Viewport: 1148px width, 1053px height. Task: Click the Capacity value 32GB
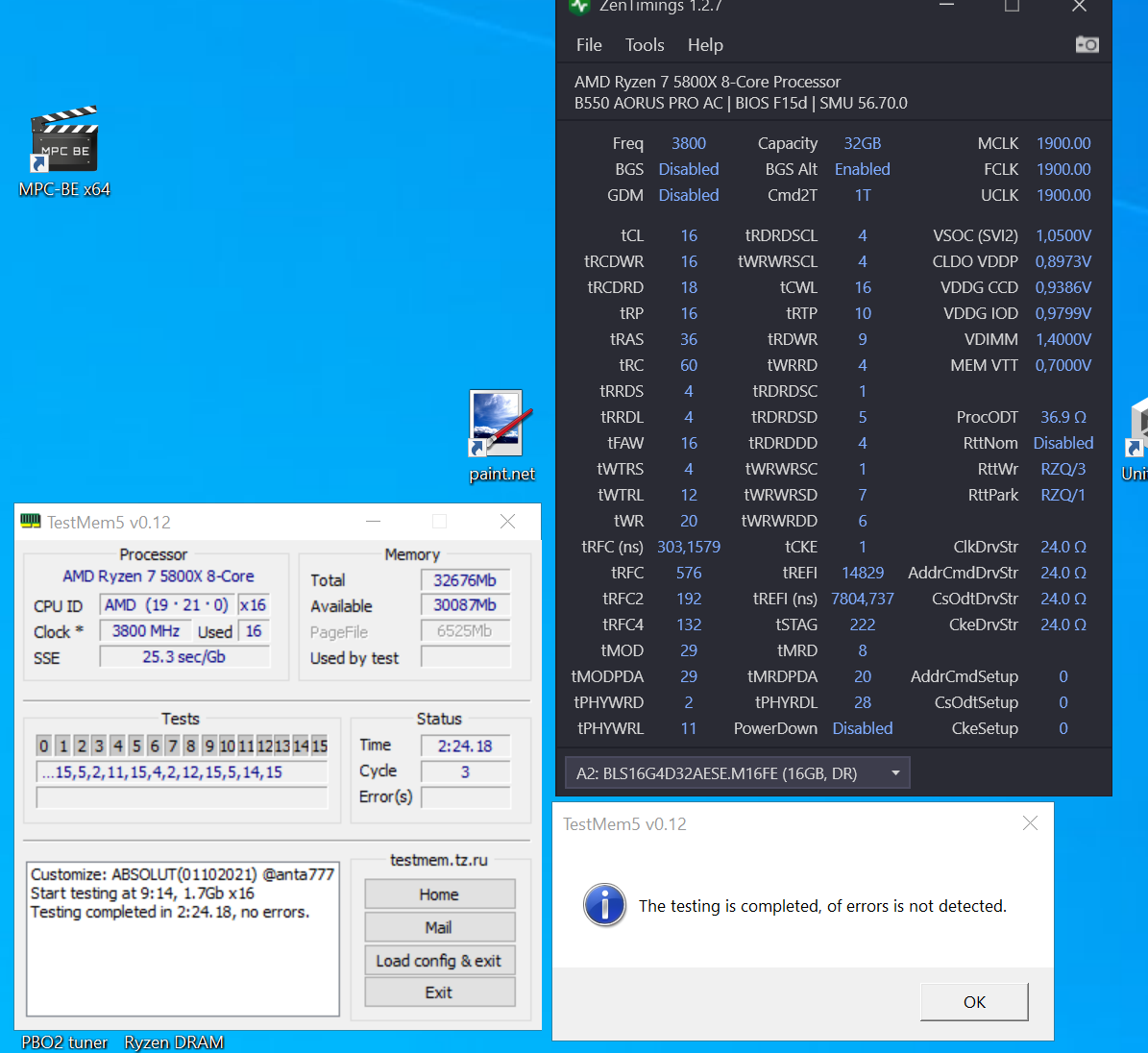pos(863,143)
